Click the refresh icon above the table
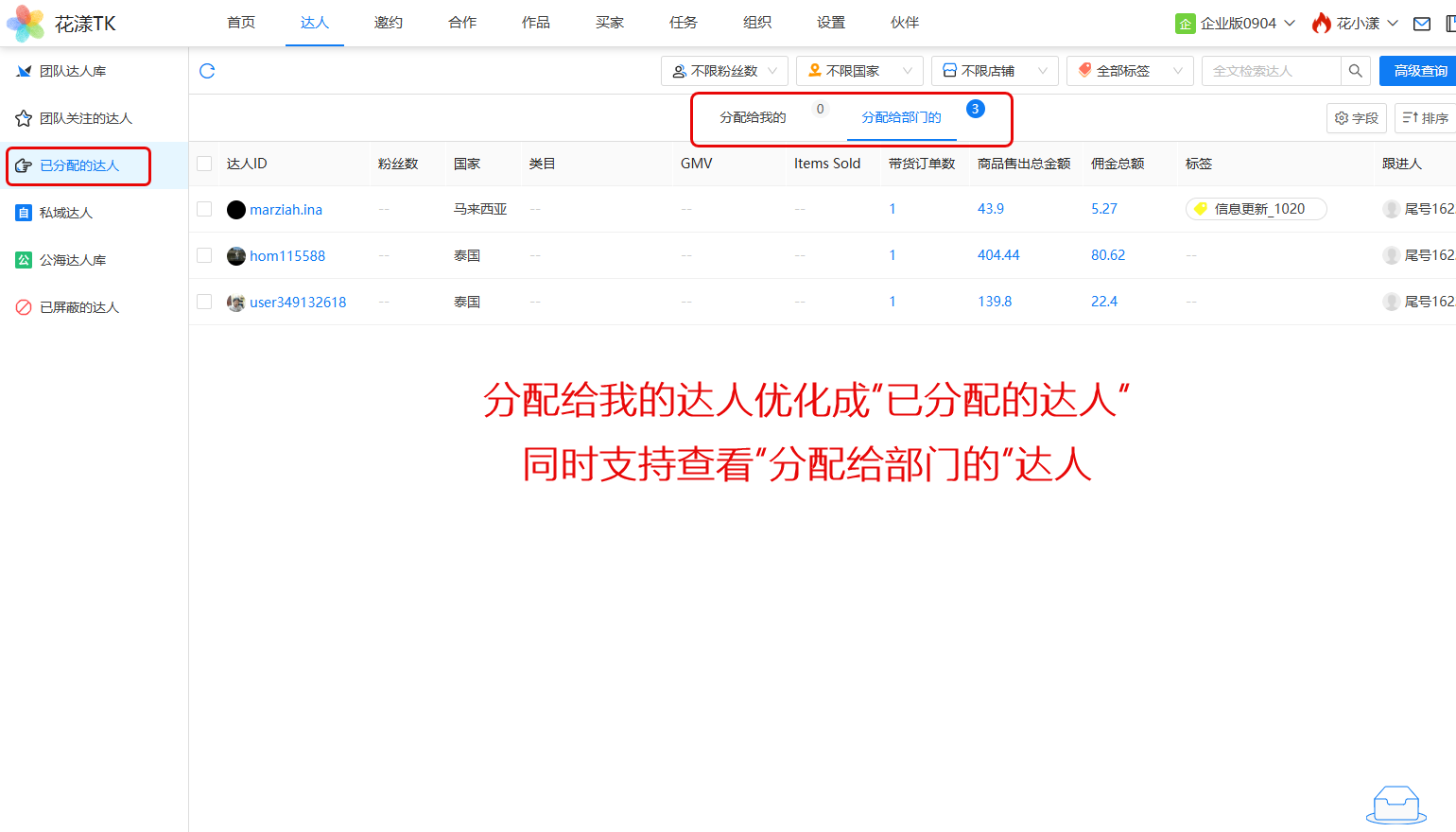The width and height of the screenshot is (1456, 832). tap(207, 71)
